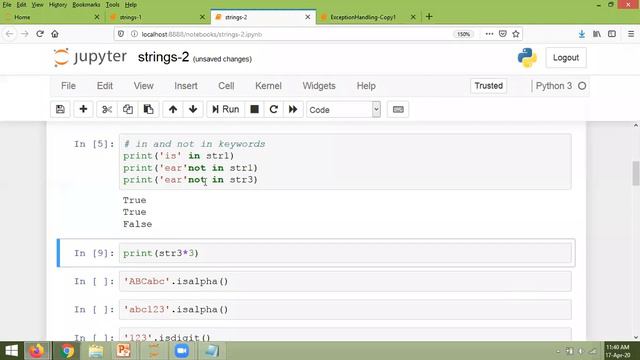The width and height of the screenshot is (640, 360).
Task: Bookmark this page with star icon
Action: (x=516, y=34)
